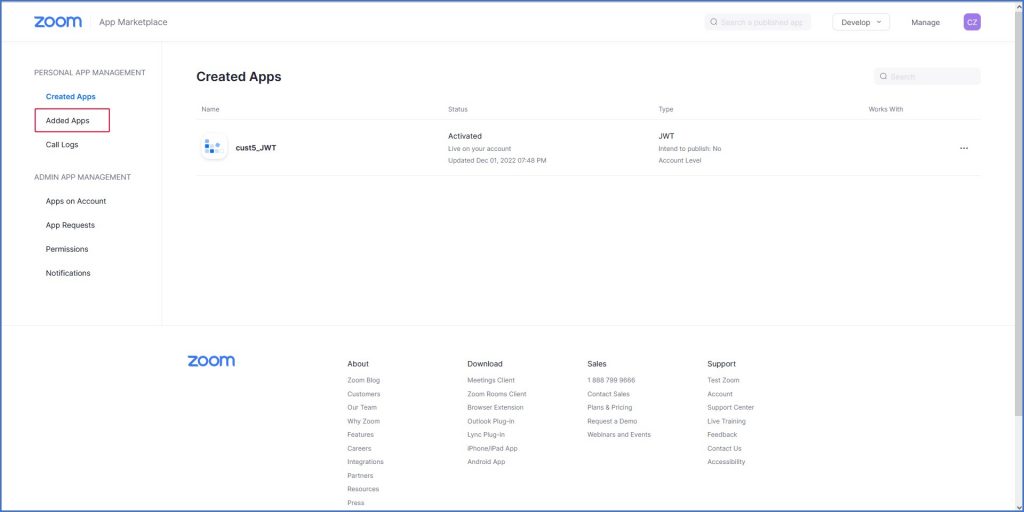Image resolution: width=1024 pixels, height=512 pixels.
Task: Go to Apps on Account
Action: coord(76,201)
